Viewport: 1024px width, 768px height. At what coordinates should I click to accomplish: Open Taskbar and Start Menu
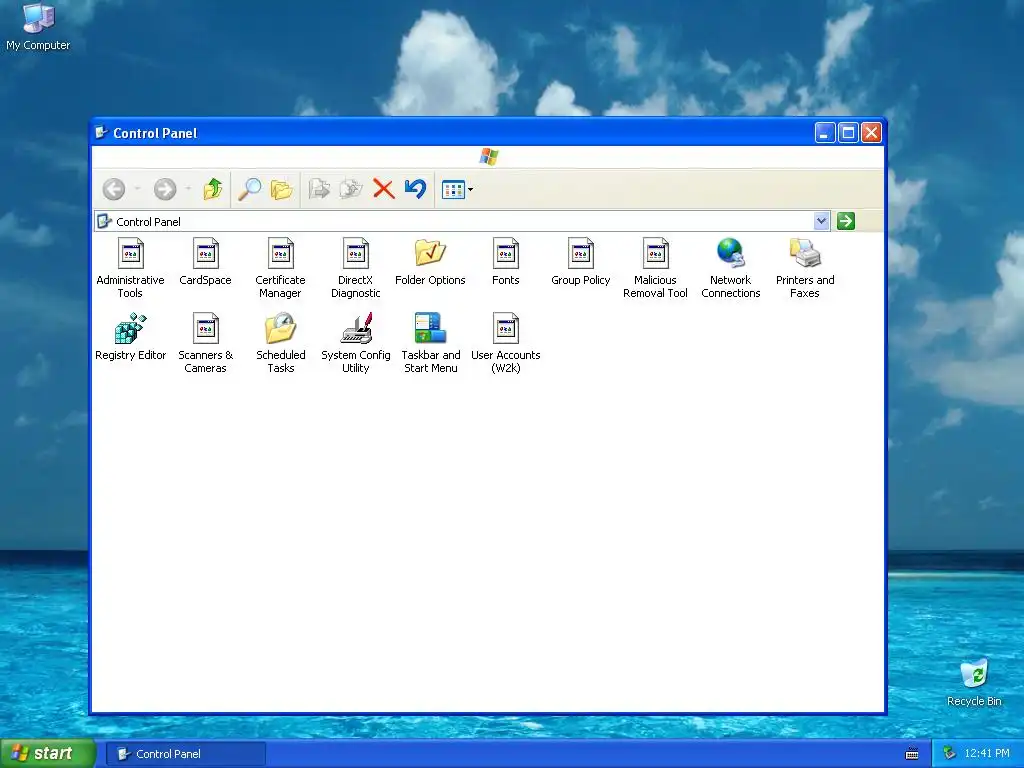[x=430, y=343]
